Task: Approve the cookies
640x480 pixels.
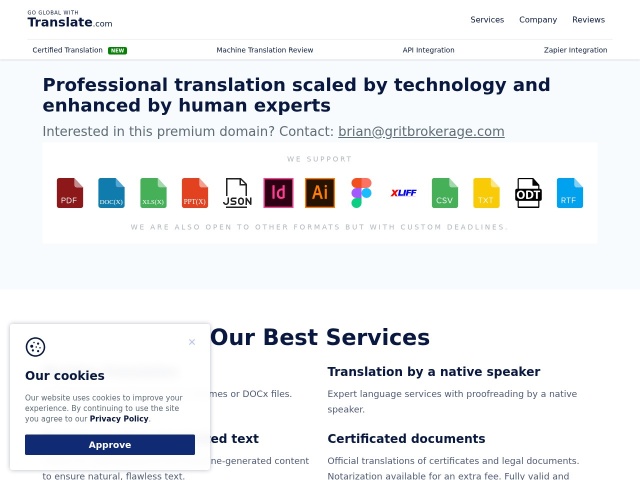Action: [x=110, y=444]
